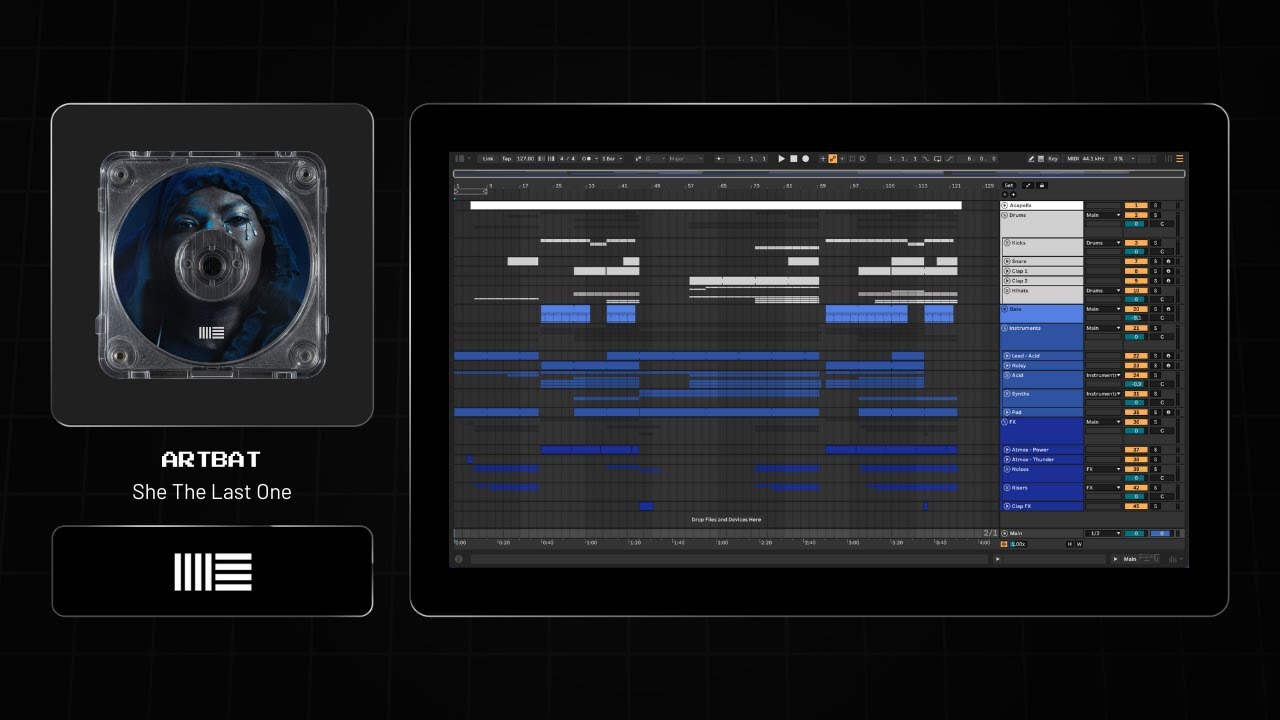Fold the Bass track
This screenshot has height=720, width=1280.
[1005, 309]
